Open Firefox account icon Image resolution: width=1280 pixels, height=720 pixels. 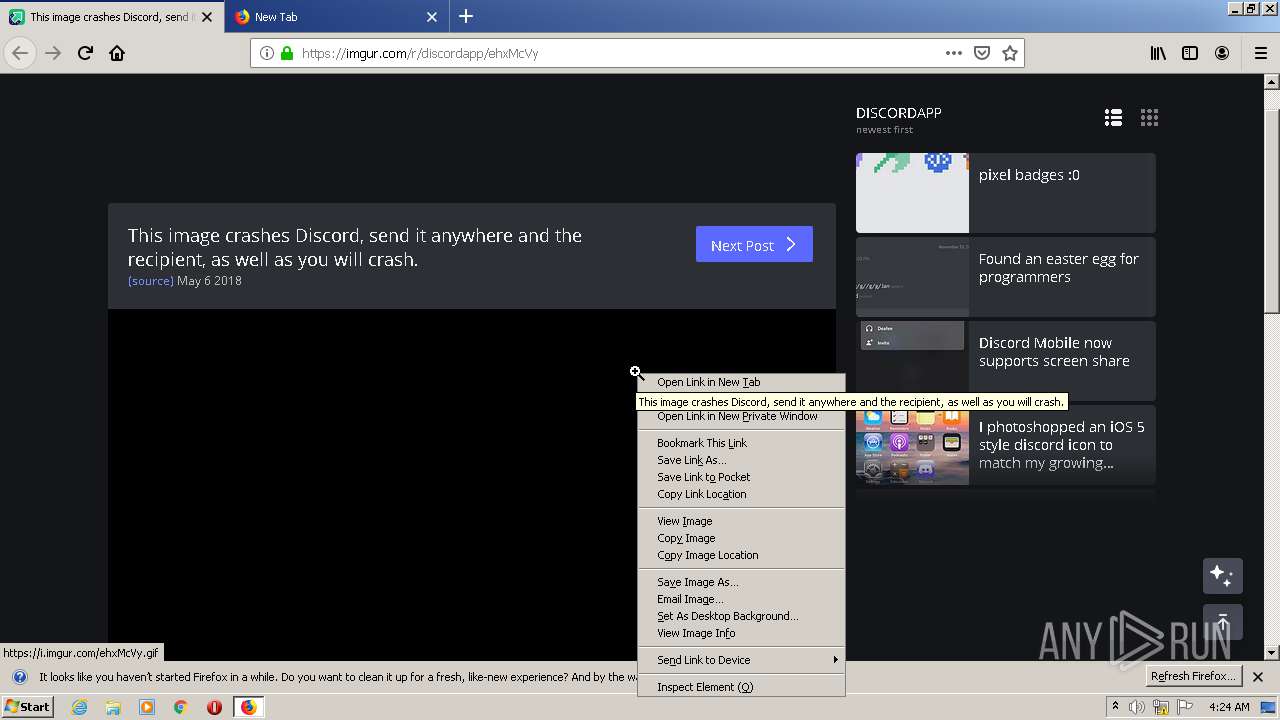[x=1222, y=53]
